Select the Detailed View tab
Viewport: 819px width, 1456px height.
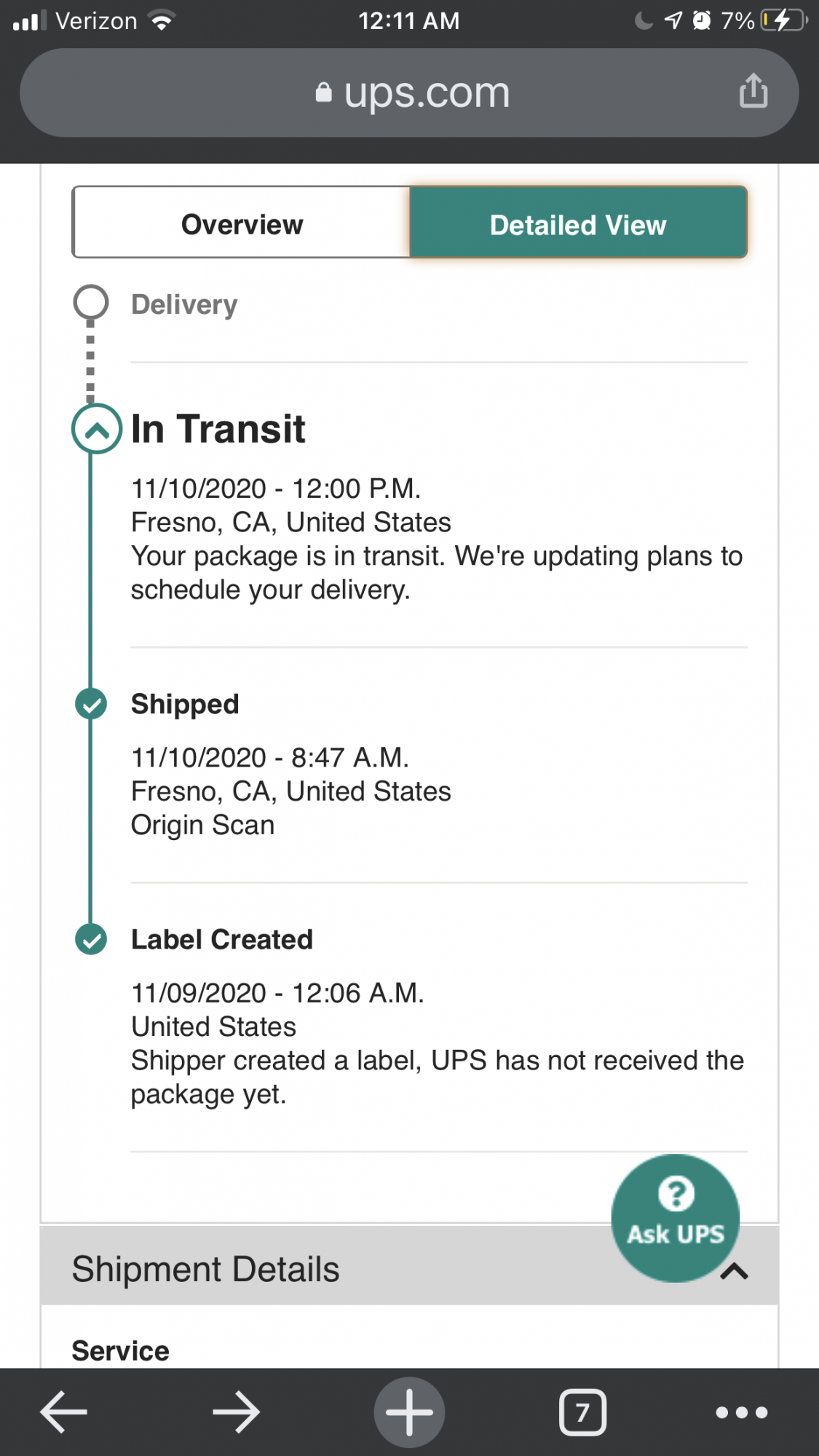point(578,224)
